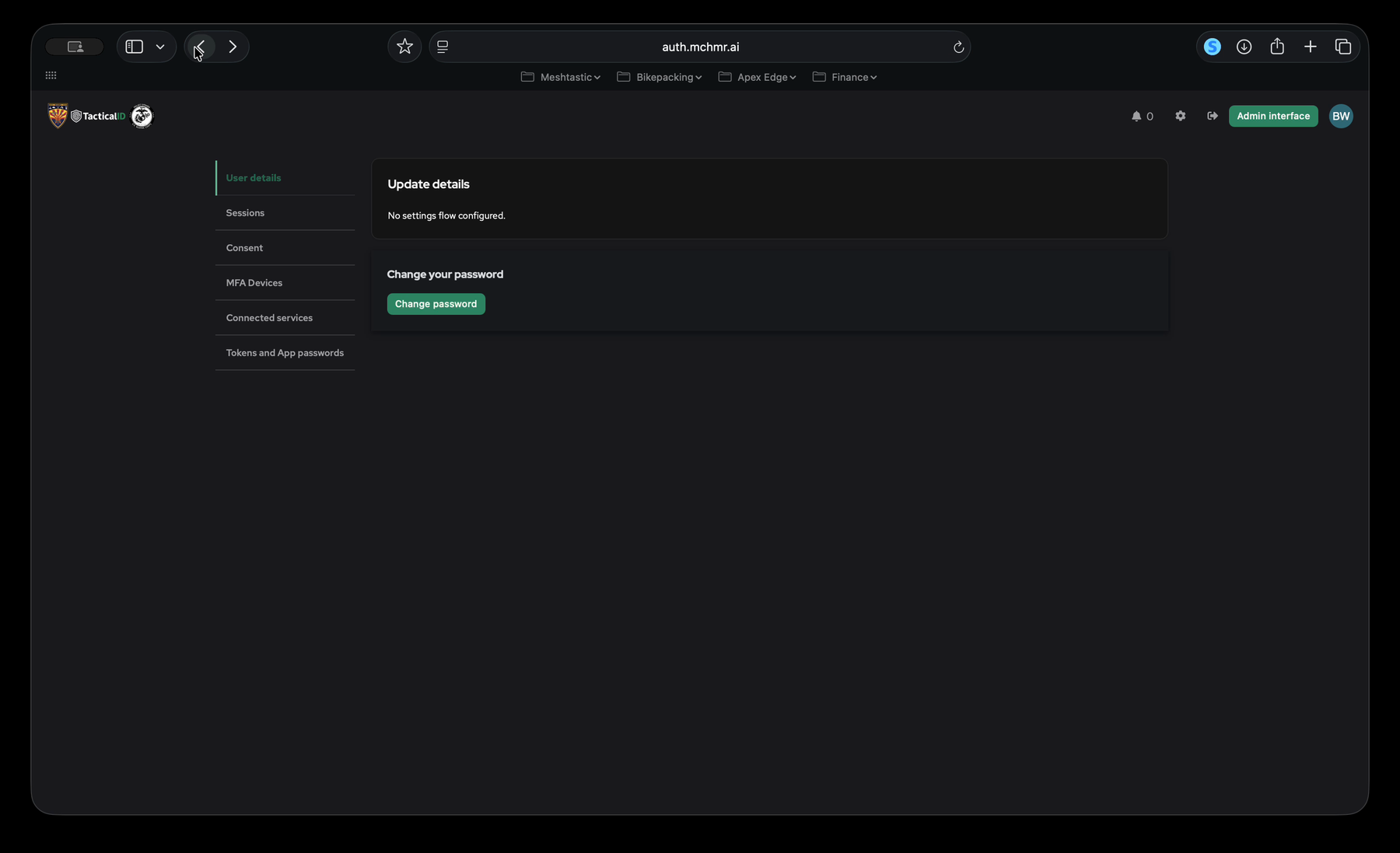Screen dimensions: 1400x853
Task: Click the apps grid icon below toolbar
Action: (51, 75)
